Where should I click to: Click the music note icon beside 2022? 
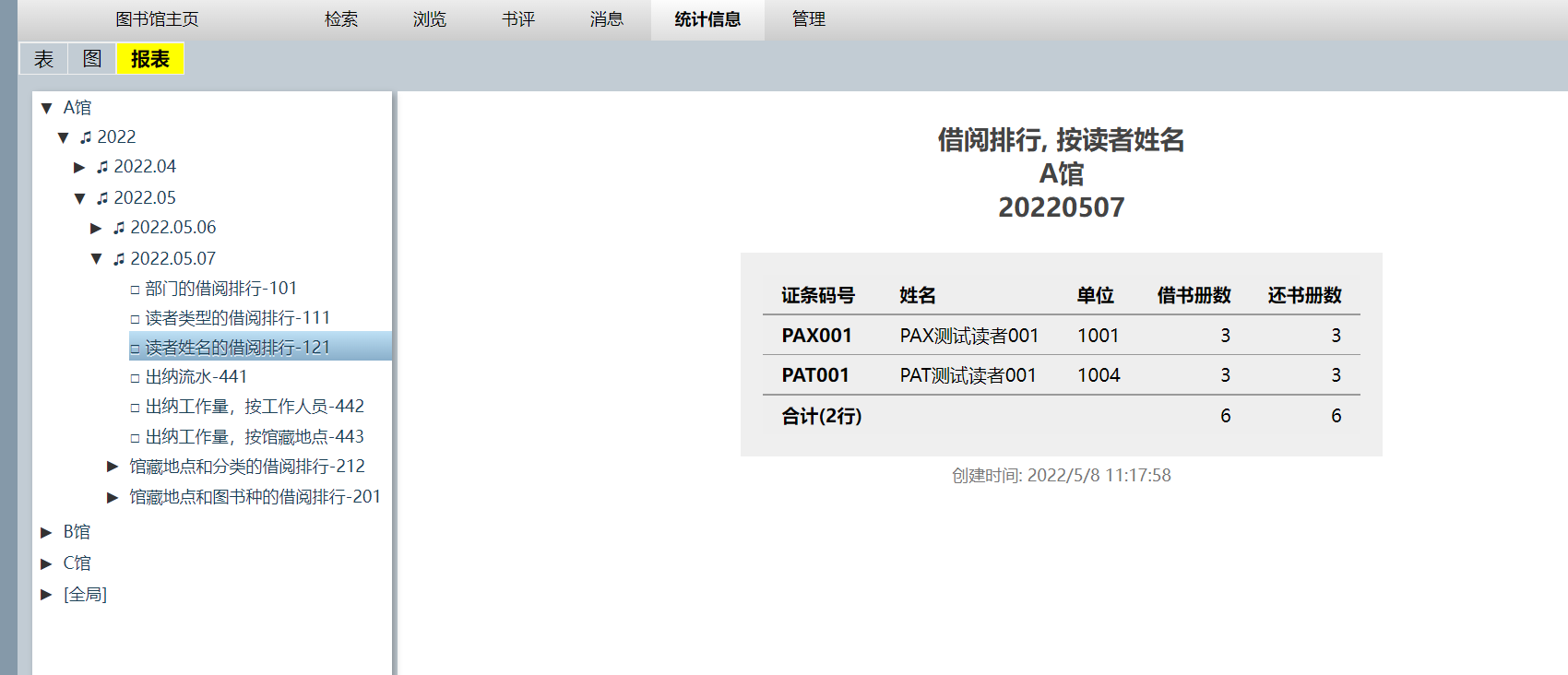(86, 137)
